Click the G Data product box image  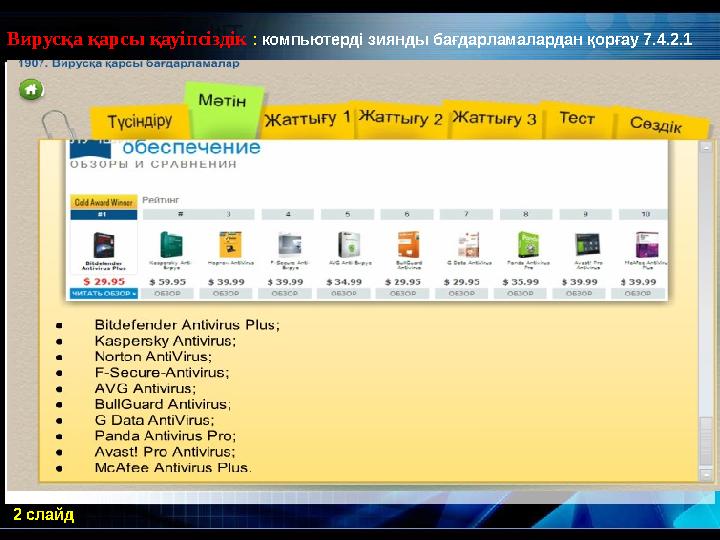coord(468,245)
